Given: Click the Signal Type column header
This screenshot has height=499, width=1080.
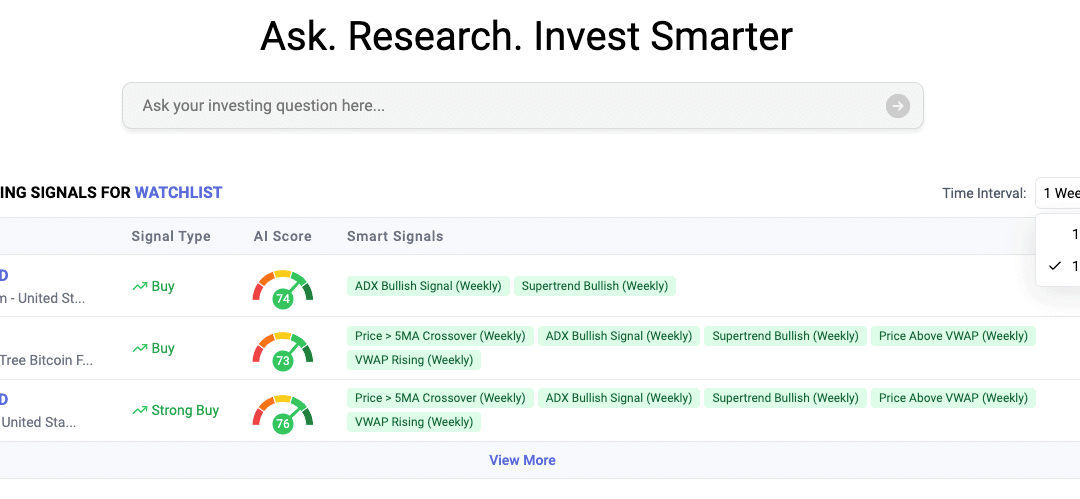Looking at the screenshot, I should pos(171,237).
